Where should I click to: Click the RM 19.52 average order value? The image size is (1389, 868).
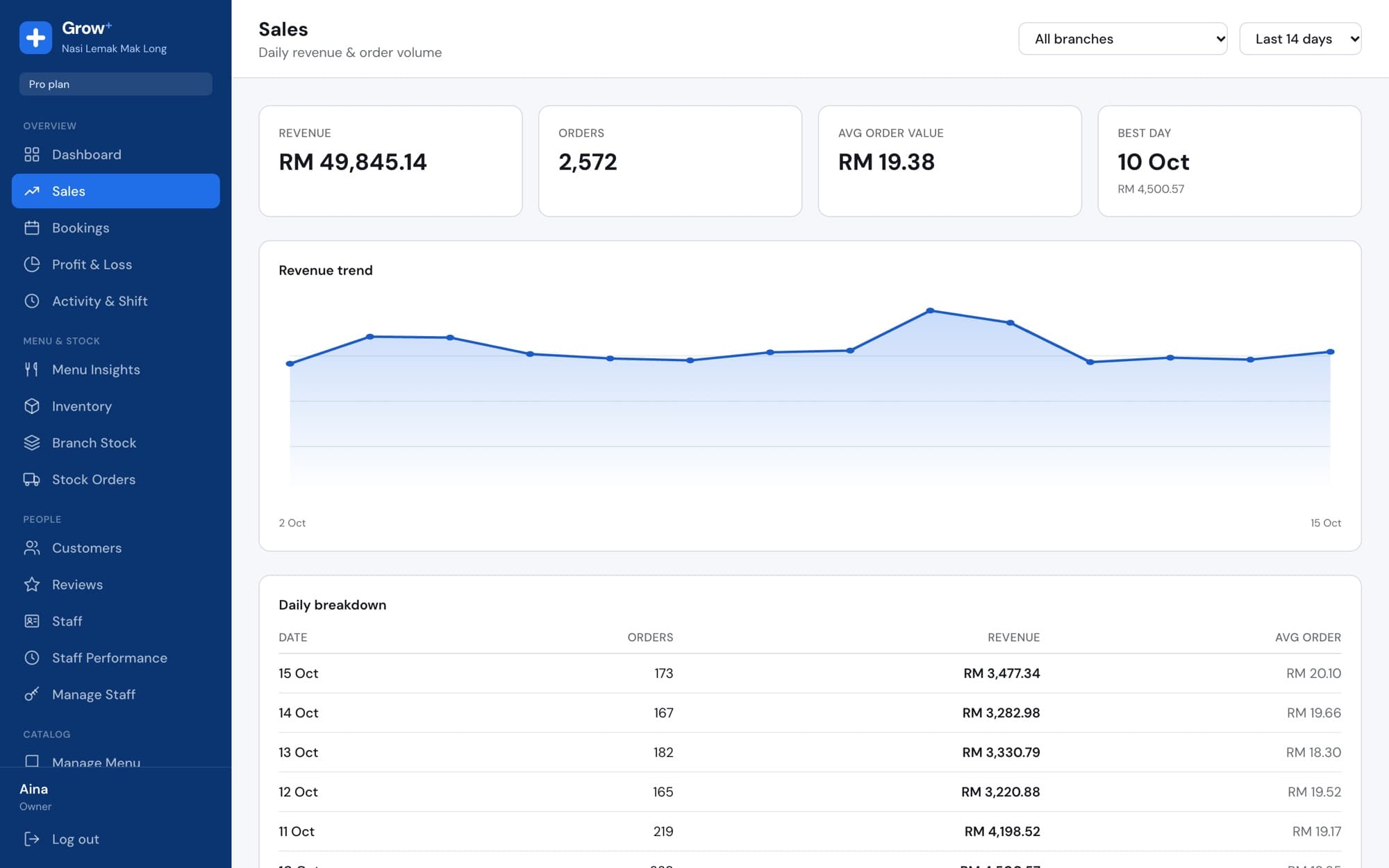coord(1314,792)
